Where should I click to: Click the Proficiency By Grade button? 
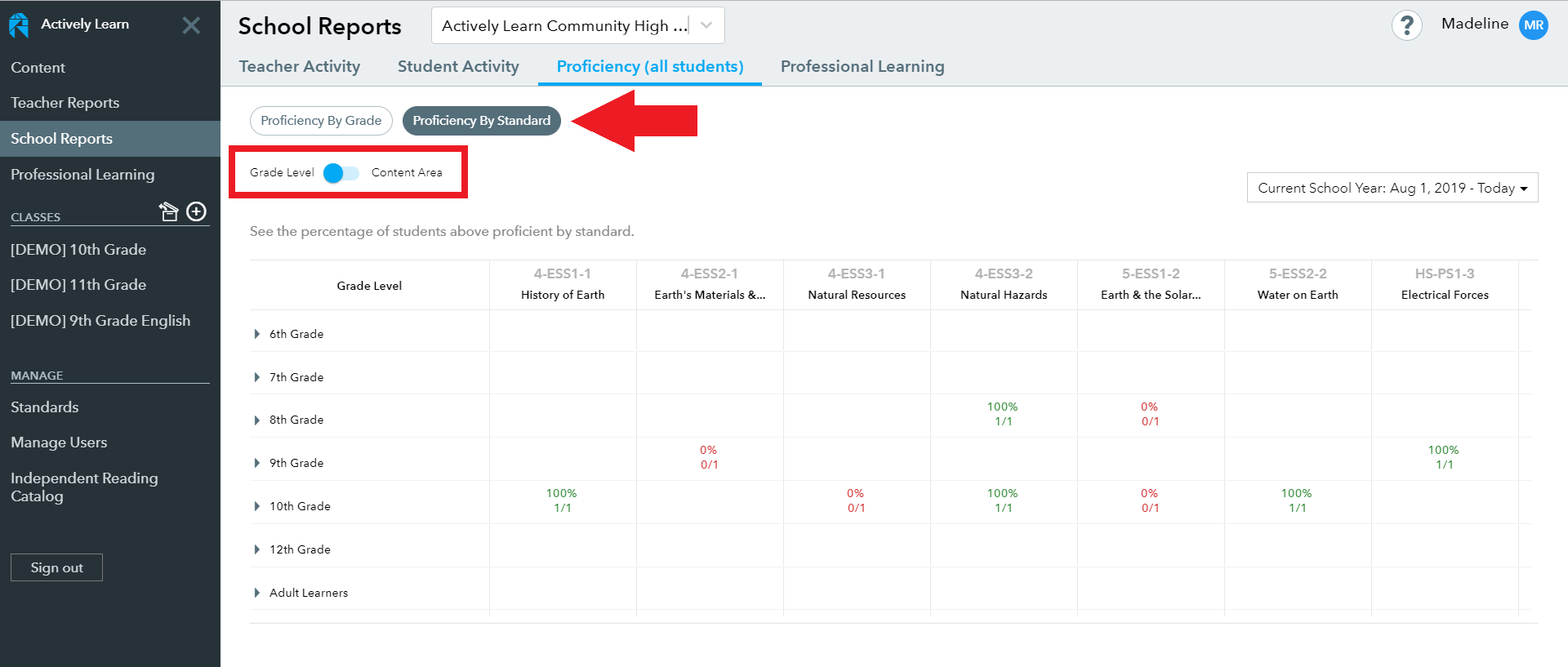[321, 121]
